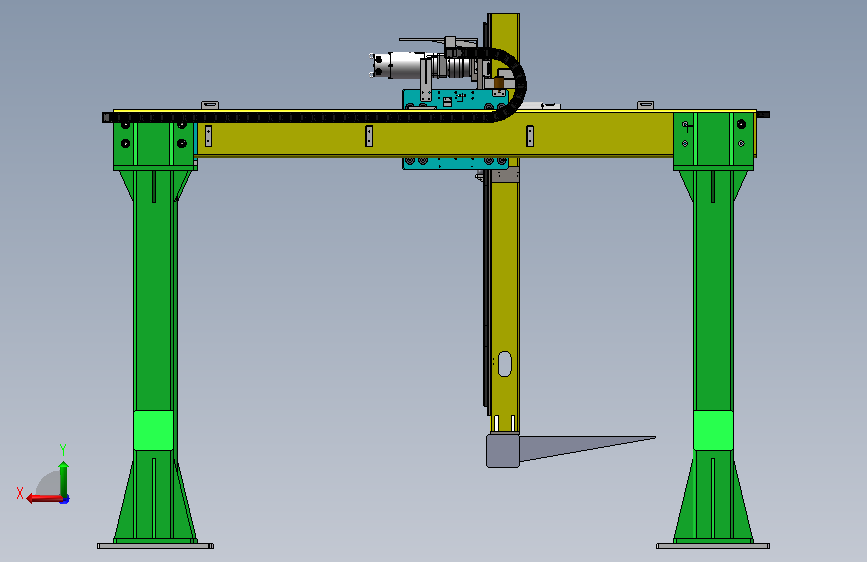Image resolution: width=867 pixels, height=562 pixels.
Task: Select the left lifting lug atop the beam
Action: pos(210,105)
